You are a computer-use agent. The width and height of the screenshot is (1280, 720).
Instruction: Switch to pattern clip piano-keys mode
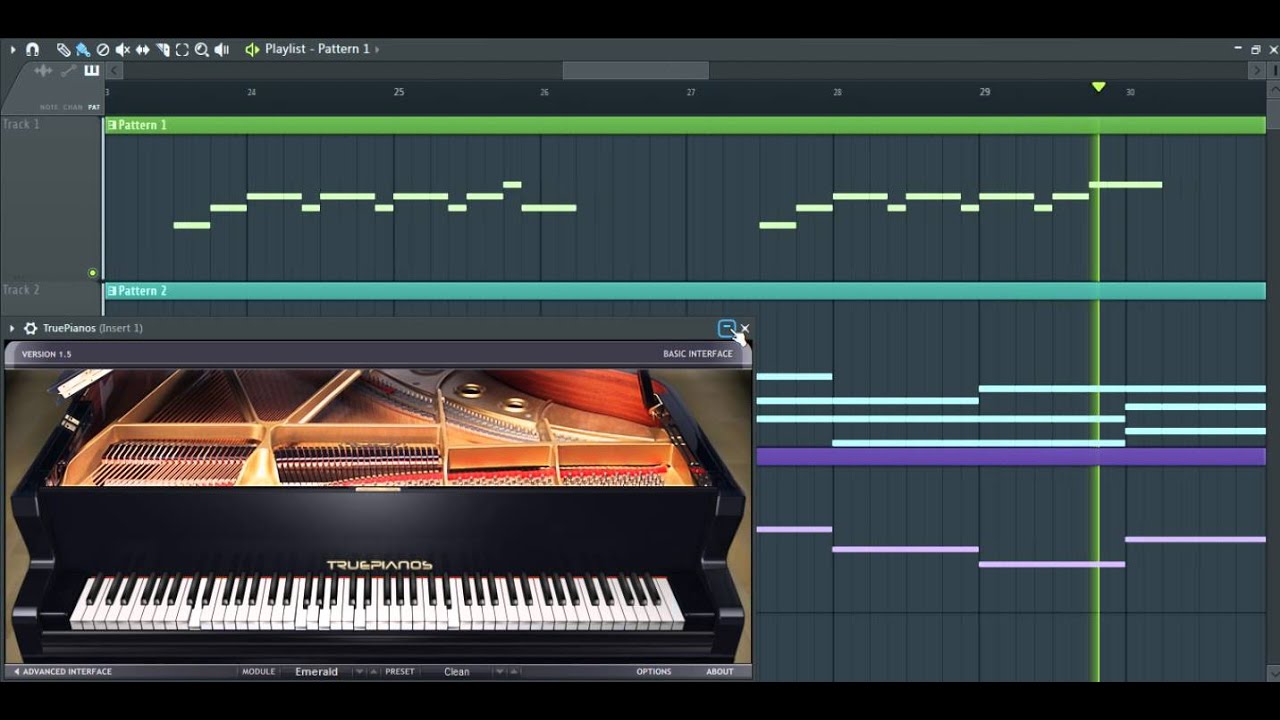tap(92, 70)
